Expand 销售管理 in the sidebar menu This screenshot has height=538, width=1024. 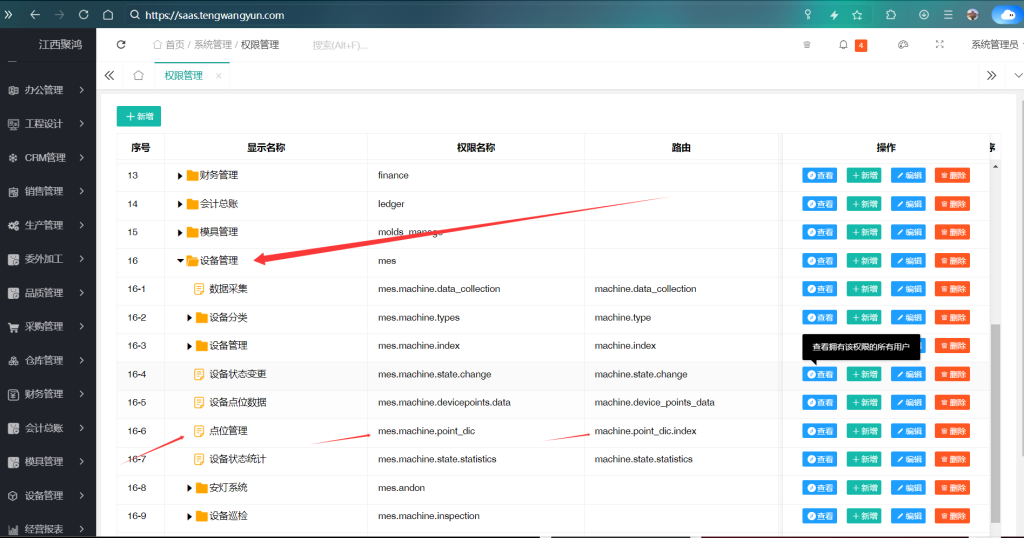pyautogui.click(x=47, y=191)
